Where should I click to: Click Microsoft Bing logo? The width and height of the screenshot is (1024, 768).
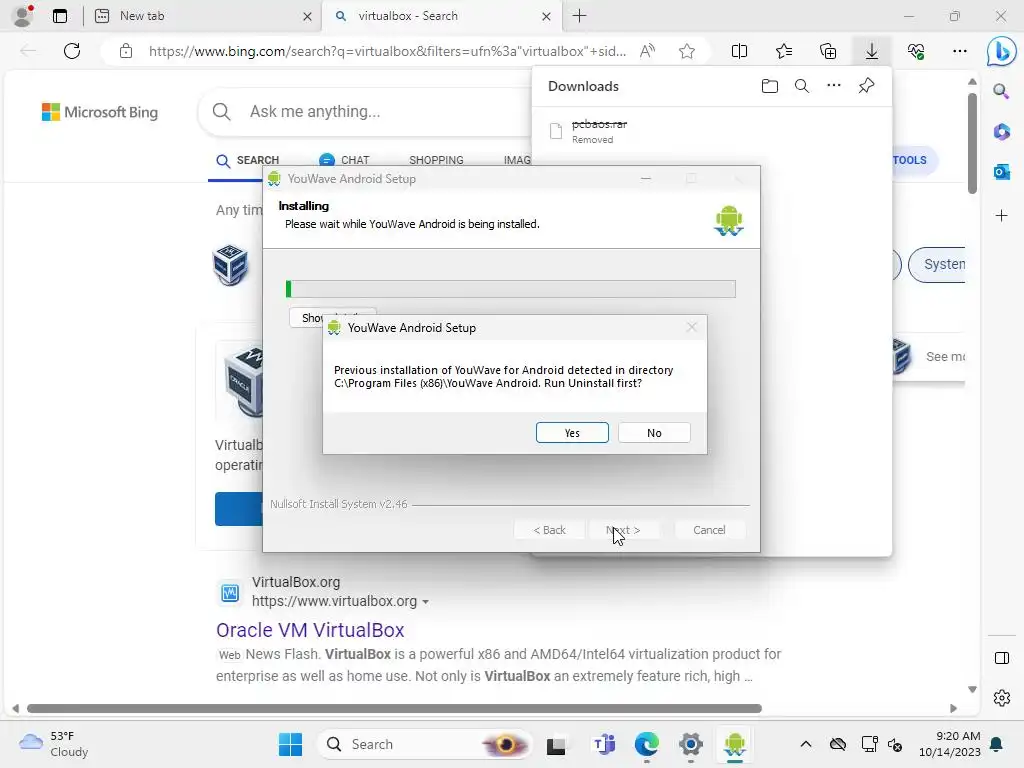pos(100,112)
